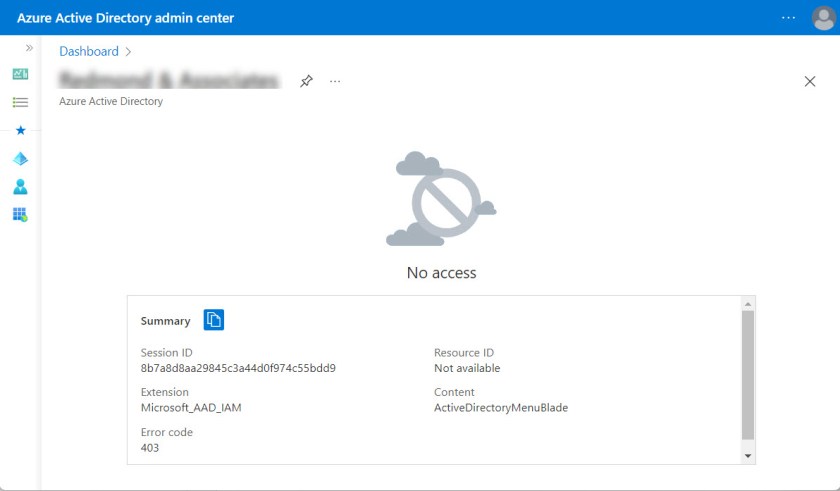The height and width of the screenshot is (491, 840).
Task: Select the ActiveDirectoryMenuBlade content value
Action: pyautogui.click(x=501, y=408)
